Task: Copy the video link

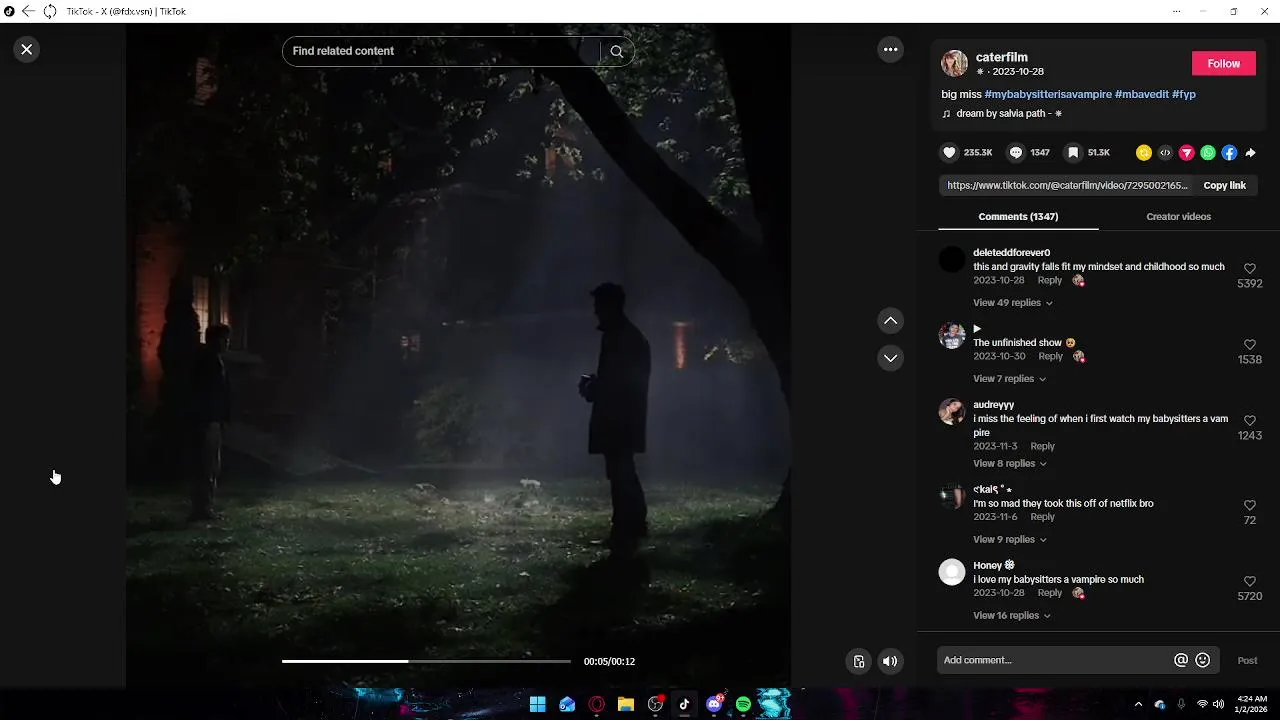Action: click(x=1224, y=186)
